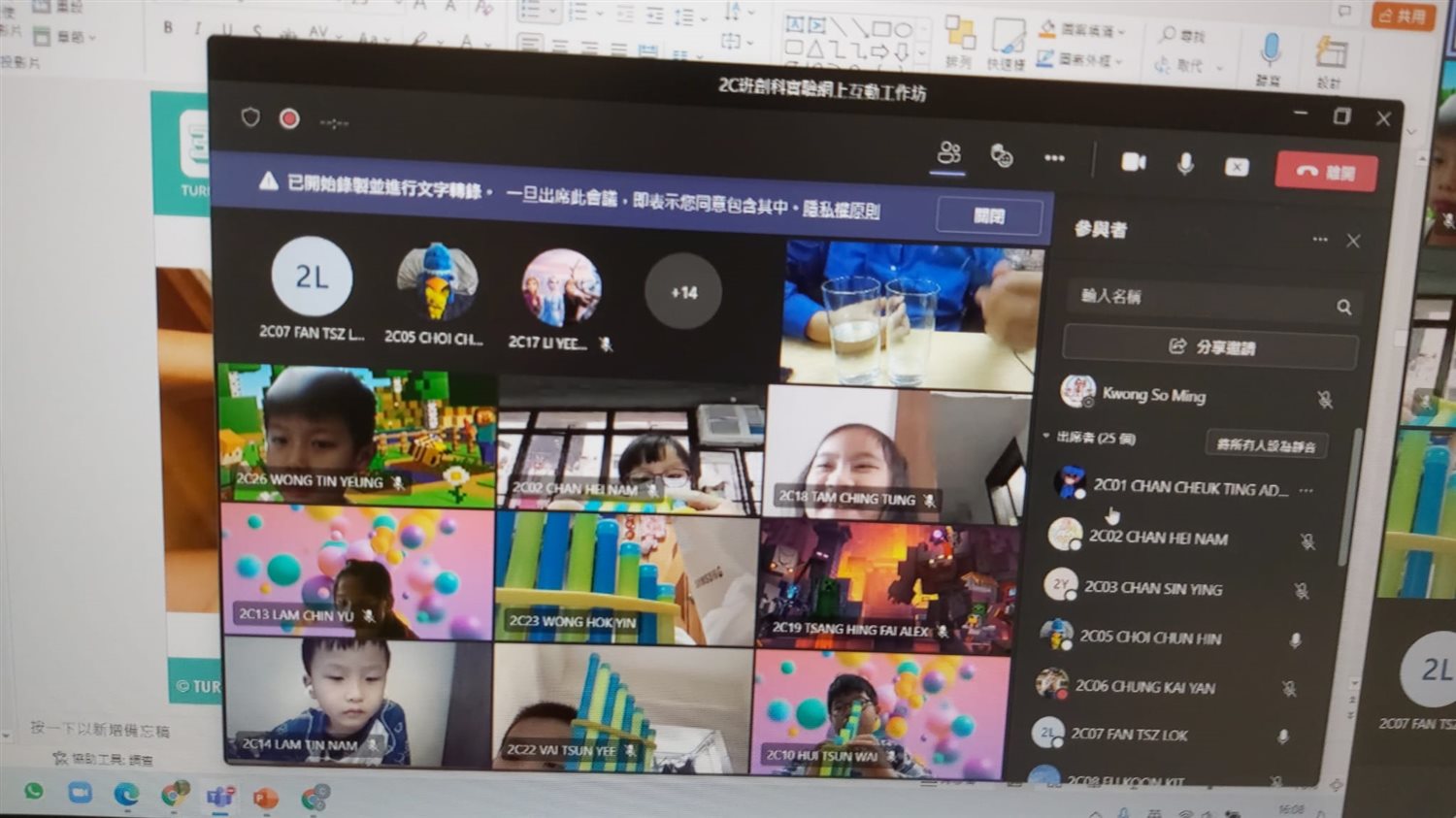The width and height of the screenshot is (1456, 818).
Task: Click the 輸入名稱 search name field
Action: click(x=1212, y=301)
